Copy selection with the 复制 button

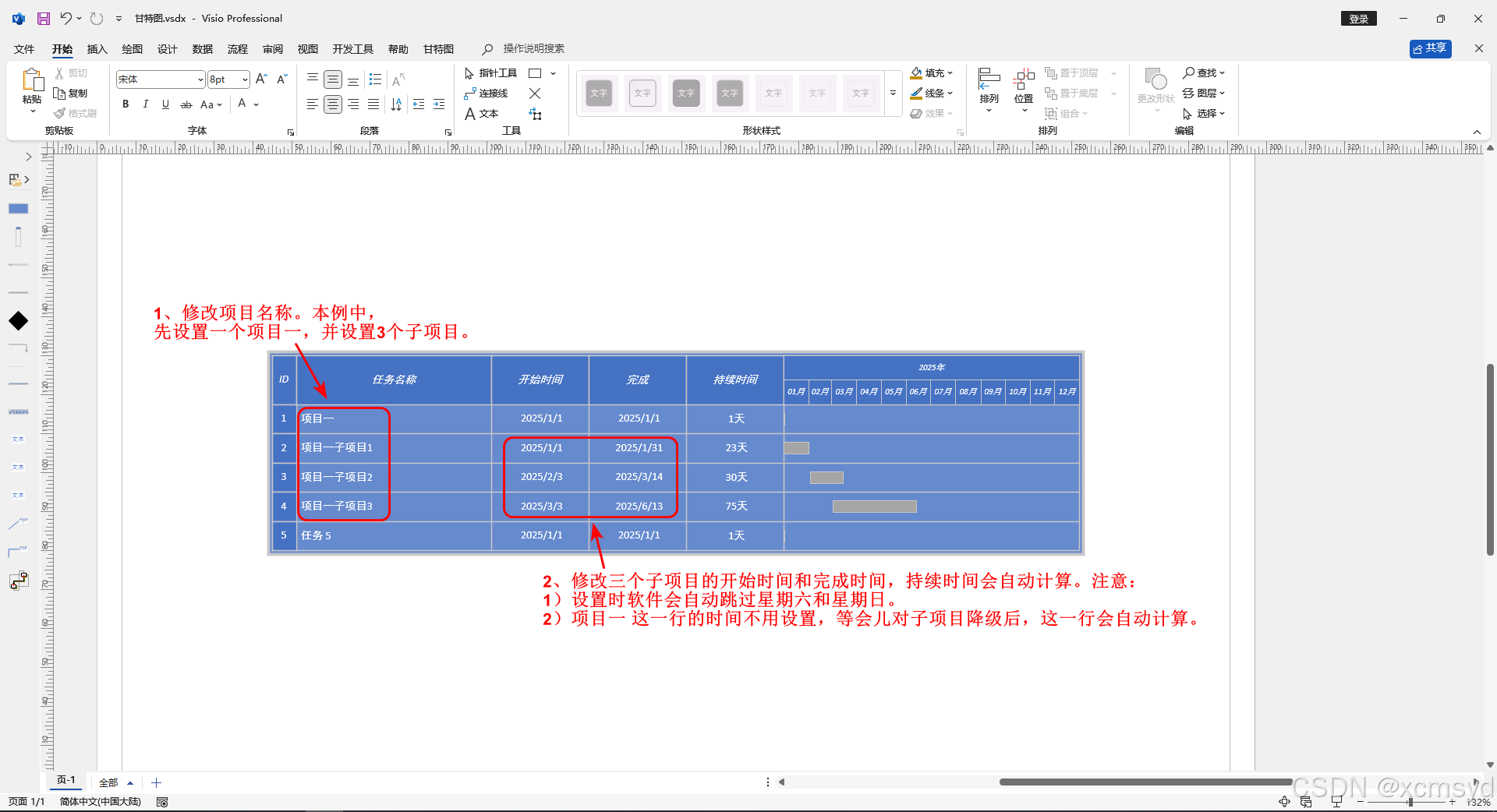(x=71, y=94)
